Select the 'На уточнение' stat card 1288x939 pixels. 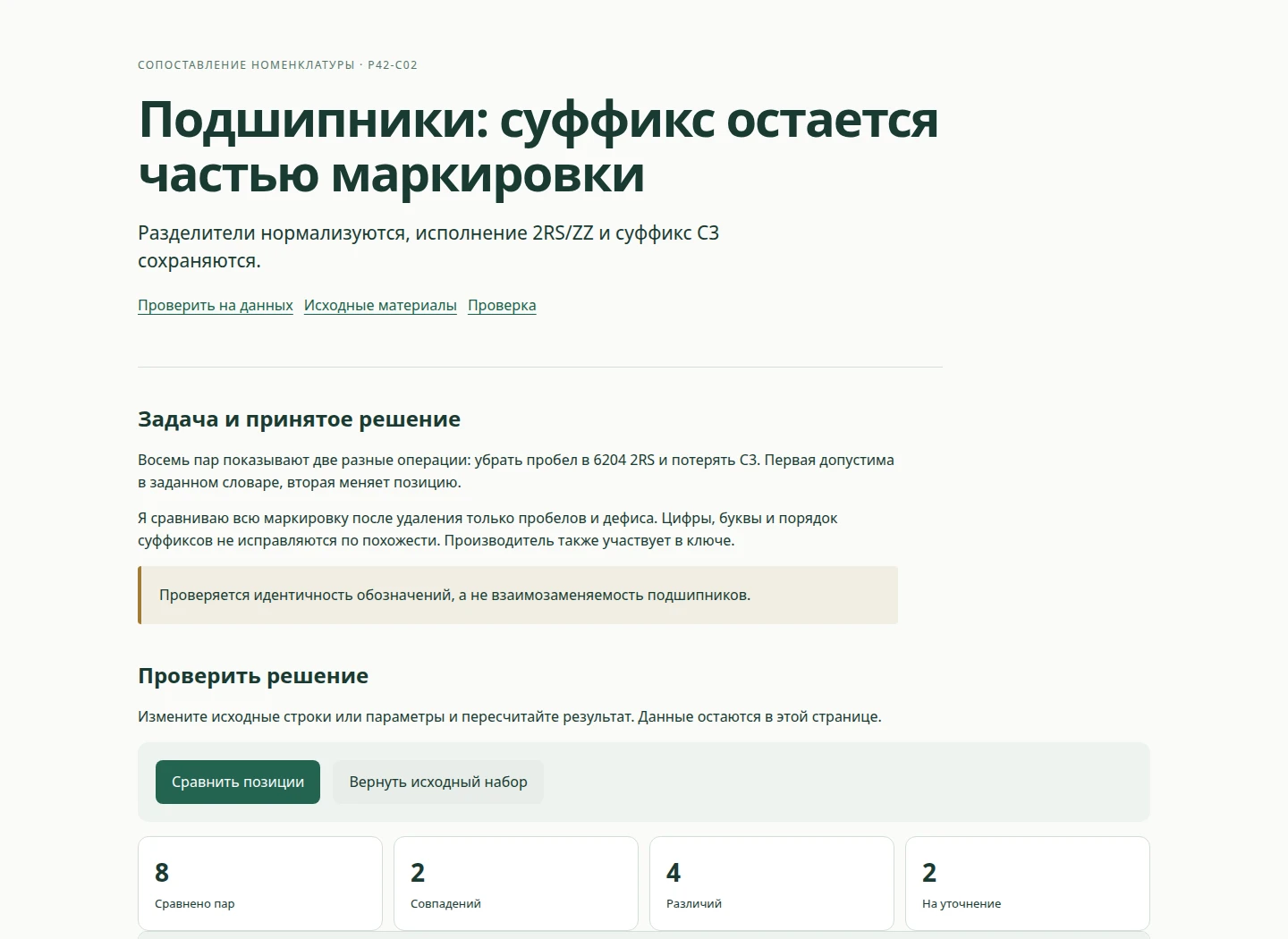click(1028, 884)
